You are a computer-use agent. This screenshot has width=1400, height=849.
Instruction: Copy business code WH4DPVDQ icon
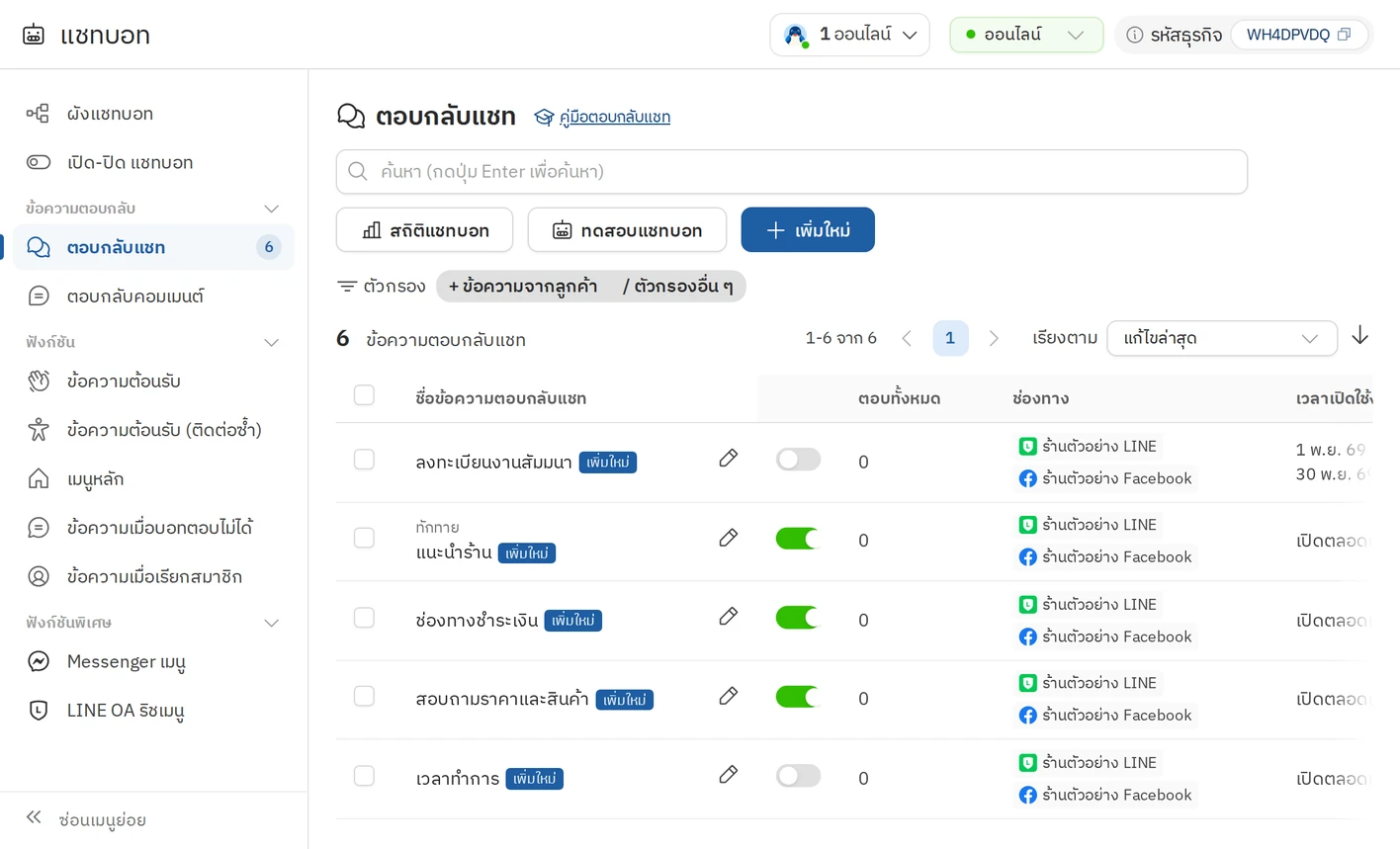point(1344,35)
